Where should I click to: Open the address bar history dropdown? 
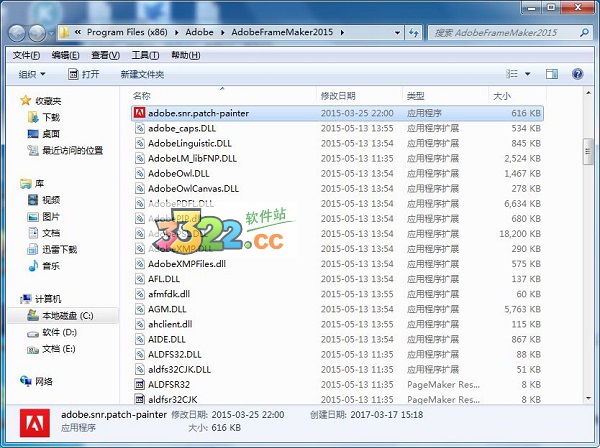coord(397,33)
